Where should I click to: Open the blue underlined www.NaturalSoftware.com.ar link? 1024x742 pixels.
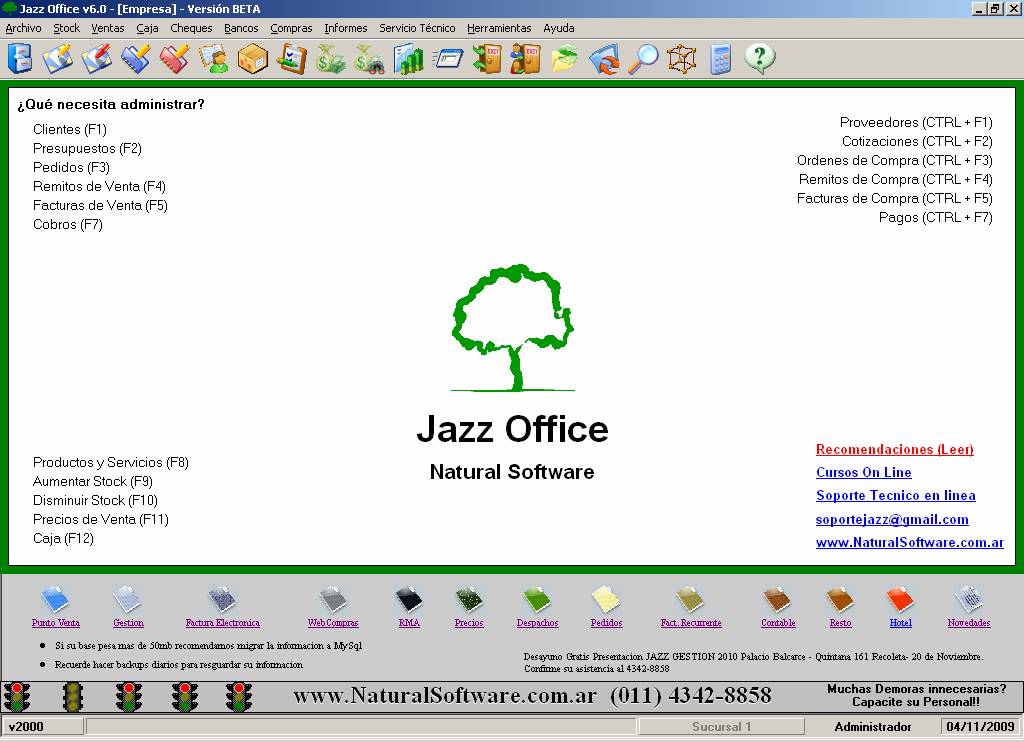click(x=910, y=542)
